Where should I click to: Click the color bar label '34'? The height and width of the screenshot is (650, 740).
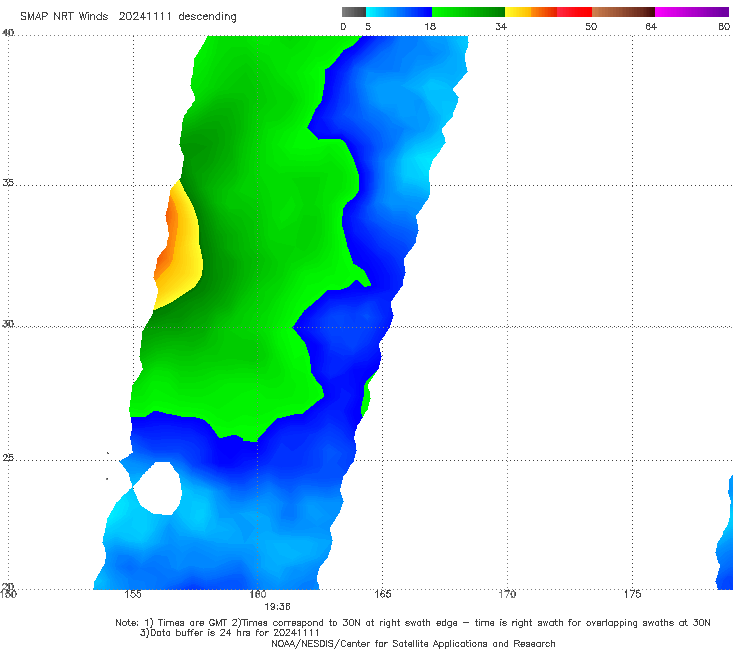pos(501,26)
